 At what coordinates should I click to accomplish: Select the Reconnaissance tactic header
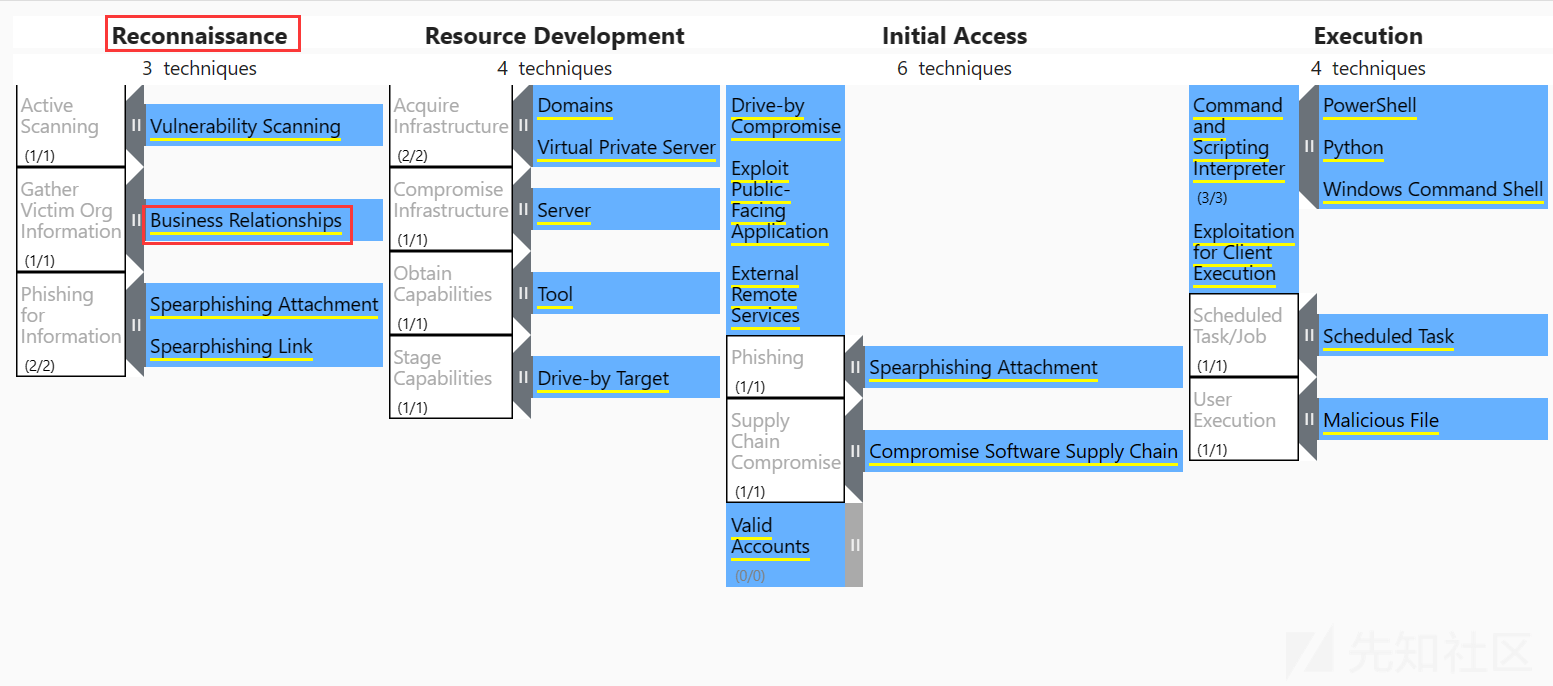(200, 36)
